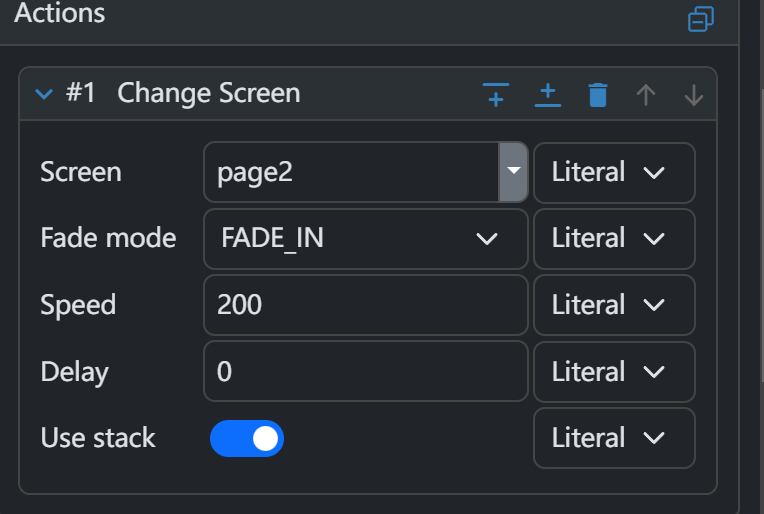Move Change Screen action up
Viewport: 764px width, 514px height.
(x=646, y=95)
